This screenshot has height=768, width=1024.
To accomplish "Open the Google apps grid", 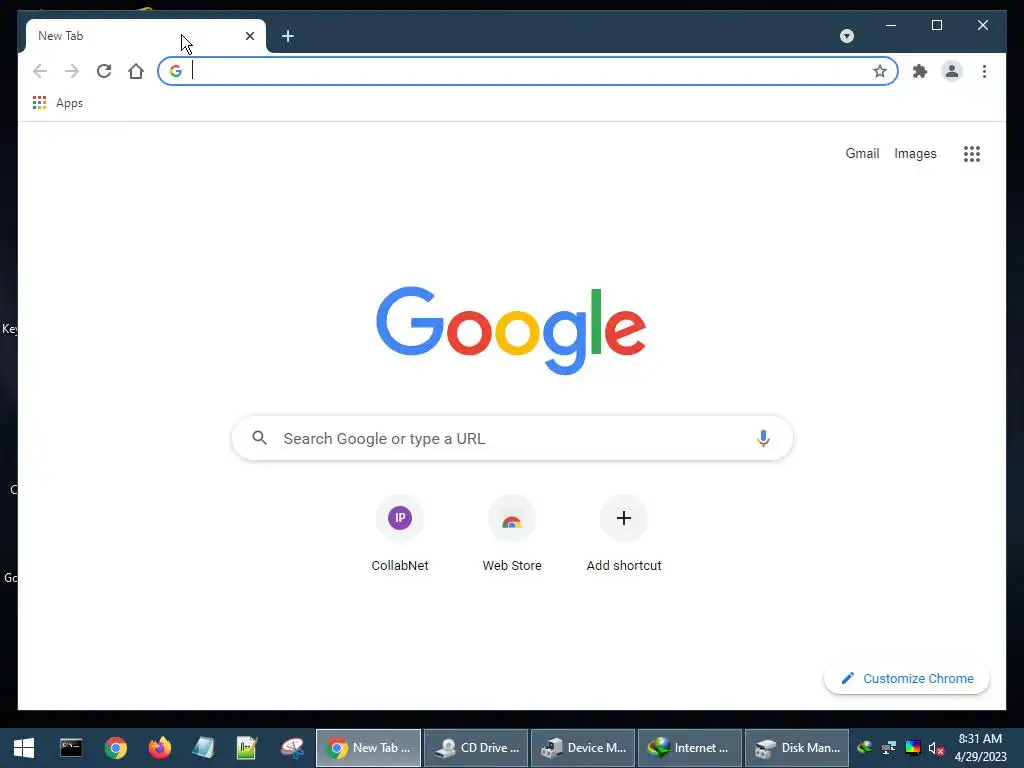I will point(972,153).
